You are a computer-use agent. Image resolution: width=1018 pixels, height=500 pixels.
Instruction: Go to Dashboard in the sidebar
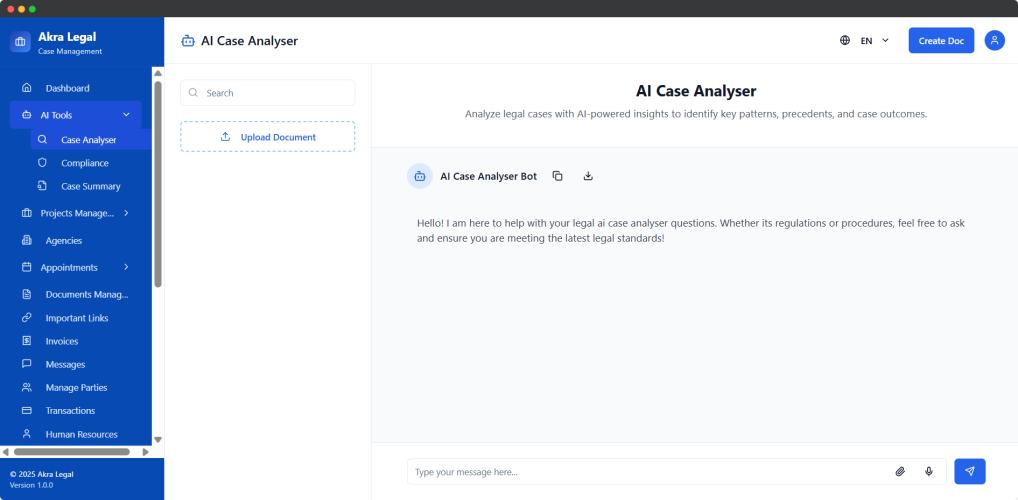pyautogui.click(x=67, y=88)
